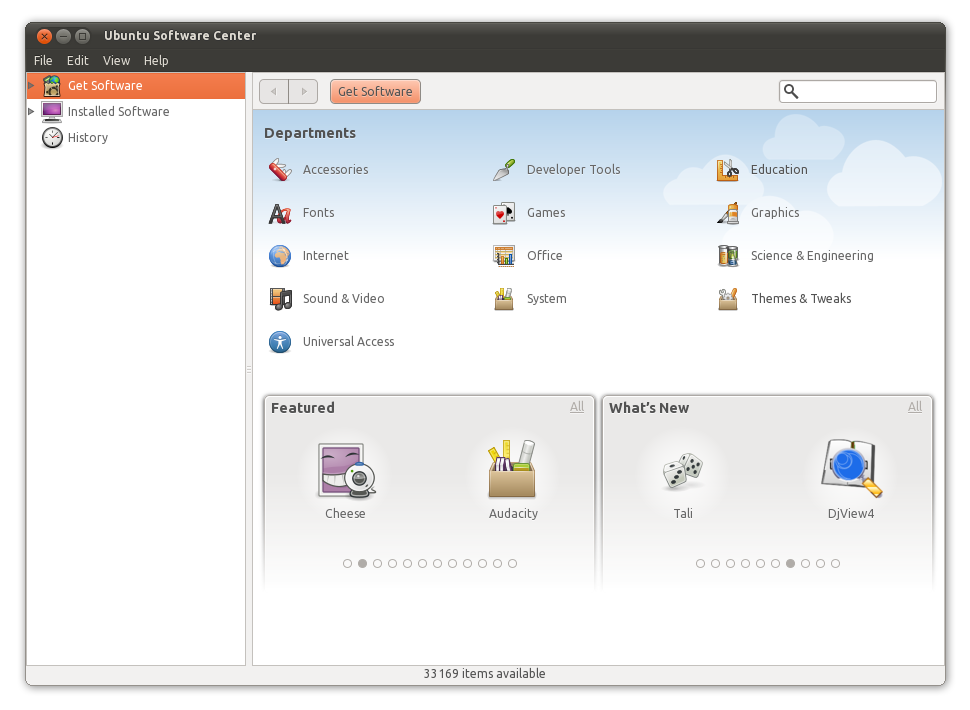
Task: Select the eighth What's New carousel dot
Action: pyautogui.click(x=805, y=563)
